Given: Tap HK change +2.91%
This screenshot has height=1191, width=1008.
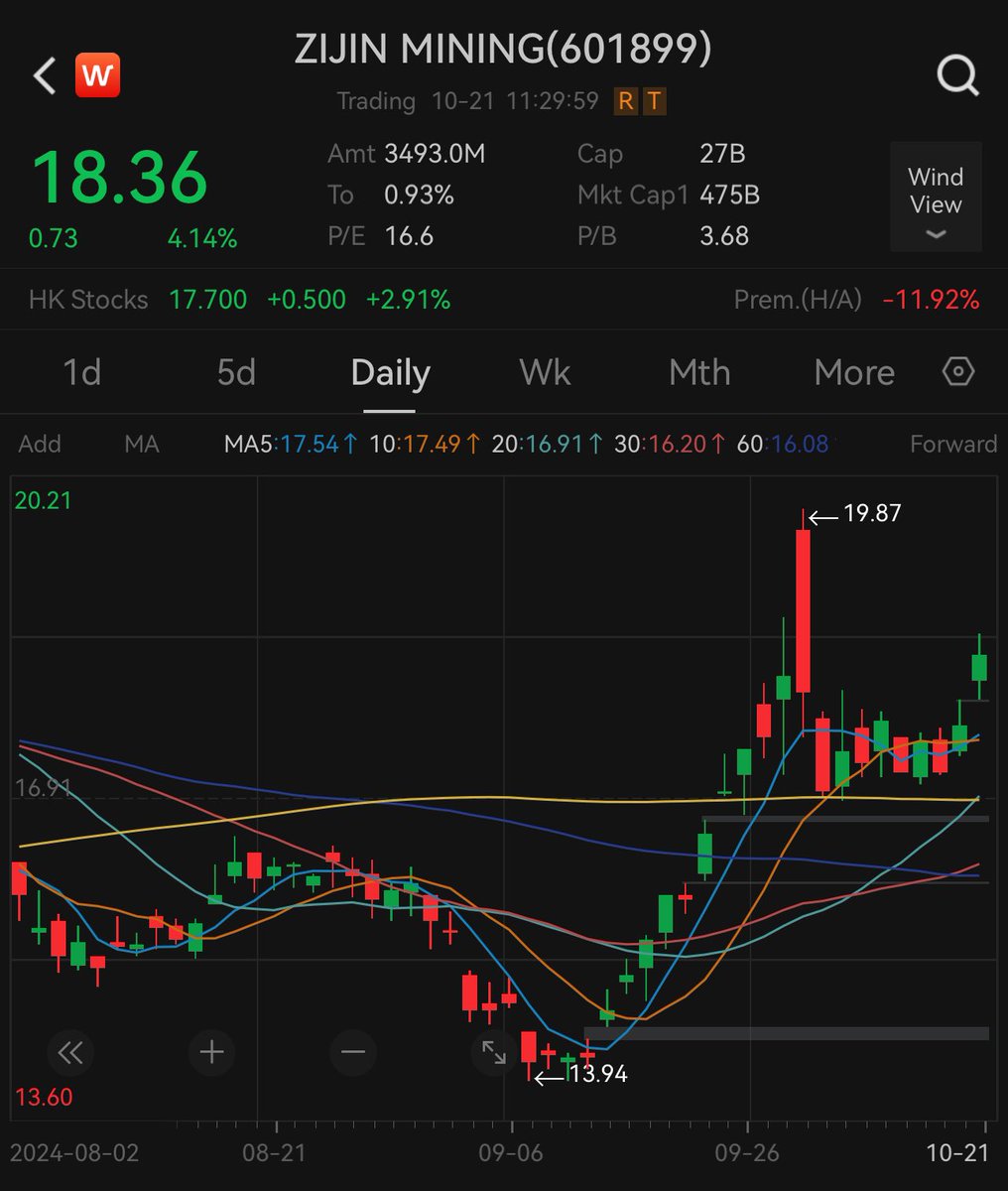Looking at the screenshot, I should [408, 300].
